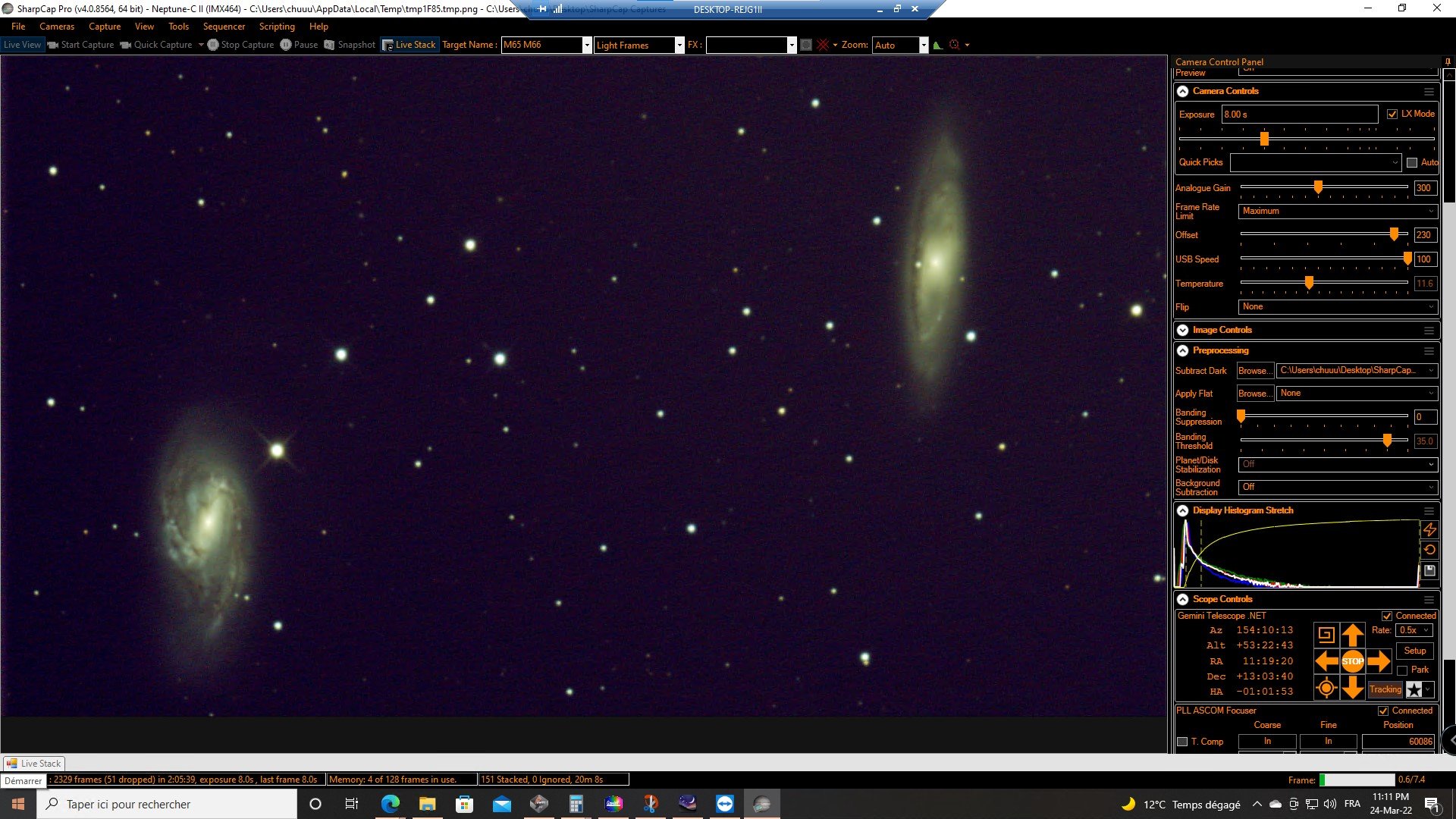Open the Quick Picks dropdown
Screen dimensions: 1456x819
(1316, 162)
